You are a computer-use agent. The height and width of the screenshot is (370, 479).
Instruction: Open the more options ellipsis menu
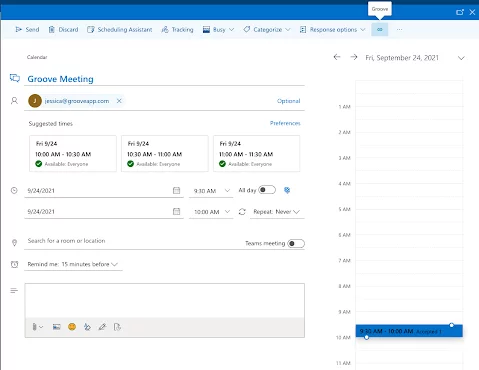[x=399, y=30]
